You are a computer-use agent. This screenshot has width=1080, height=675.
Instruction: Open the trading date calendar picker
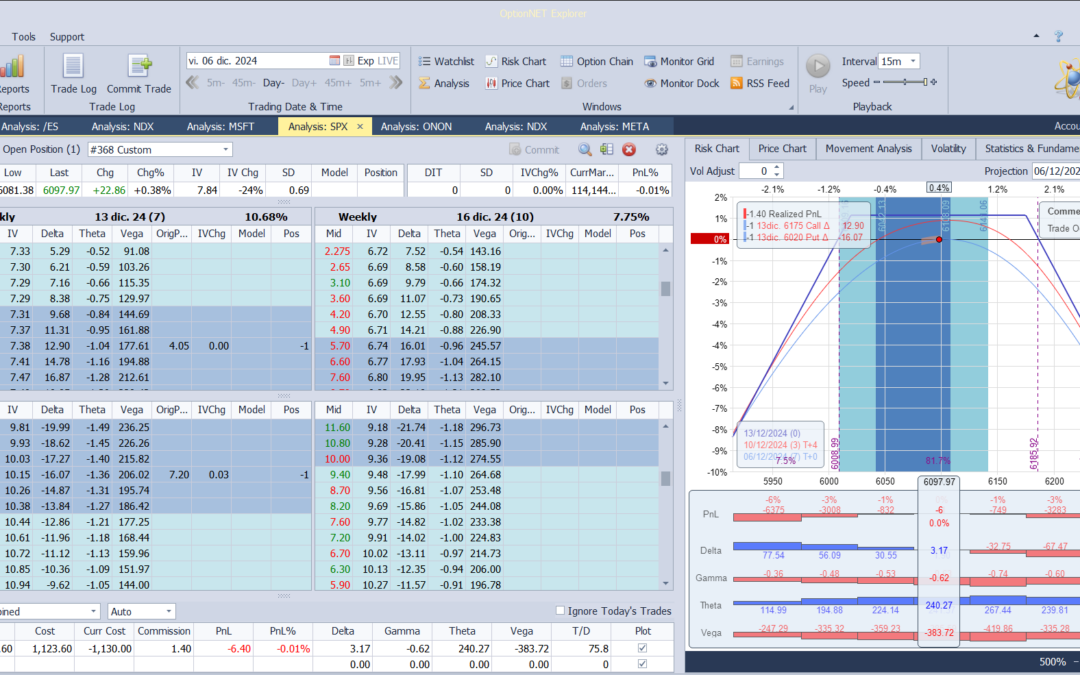pyautogui.click(x=334, y=61)
